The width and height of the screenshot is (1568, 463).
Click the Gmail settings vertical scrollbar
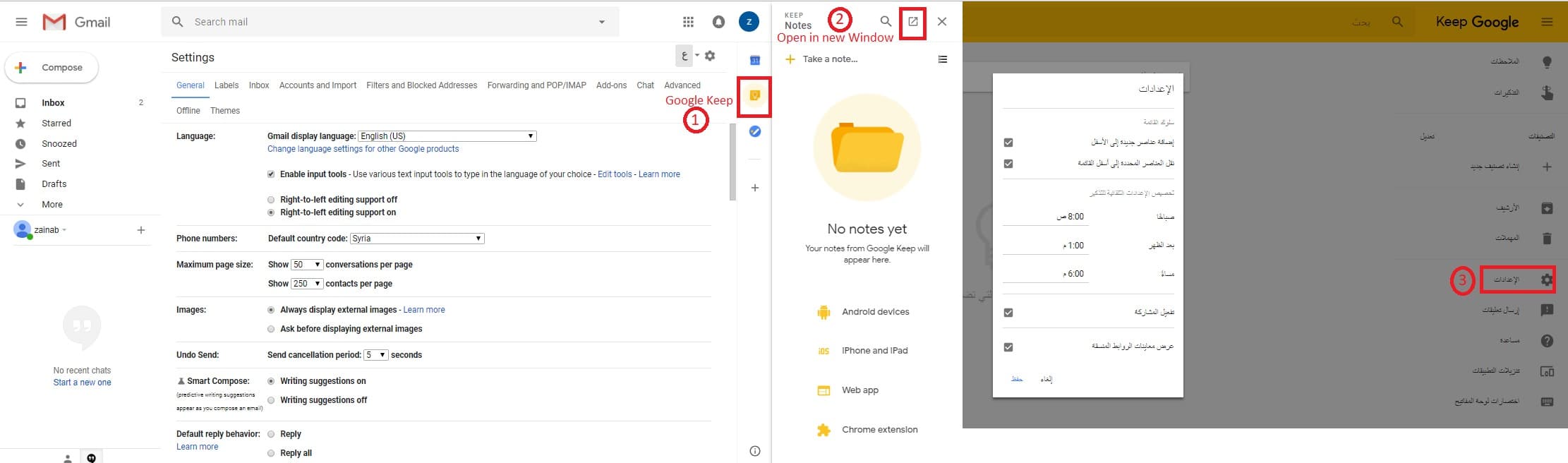(732, 164)
